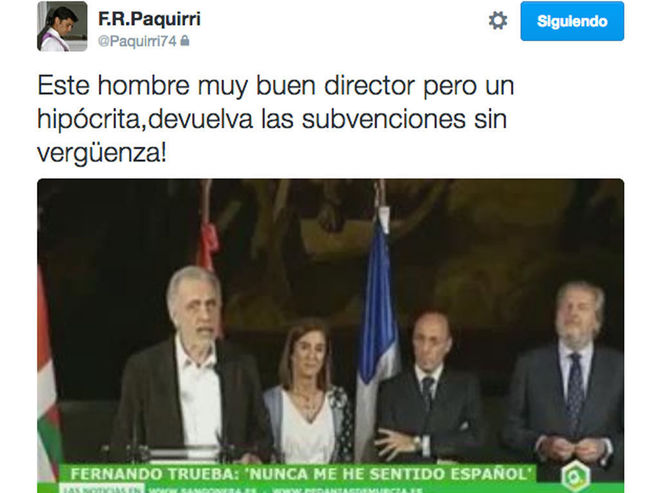Click the bald man with crossed arms

(427, 387)
